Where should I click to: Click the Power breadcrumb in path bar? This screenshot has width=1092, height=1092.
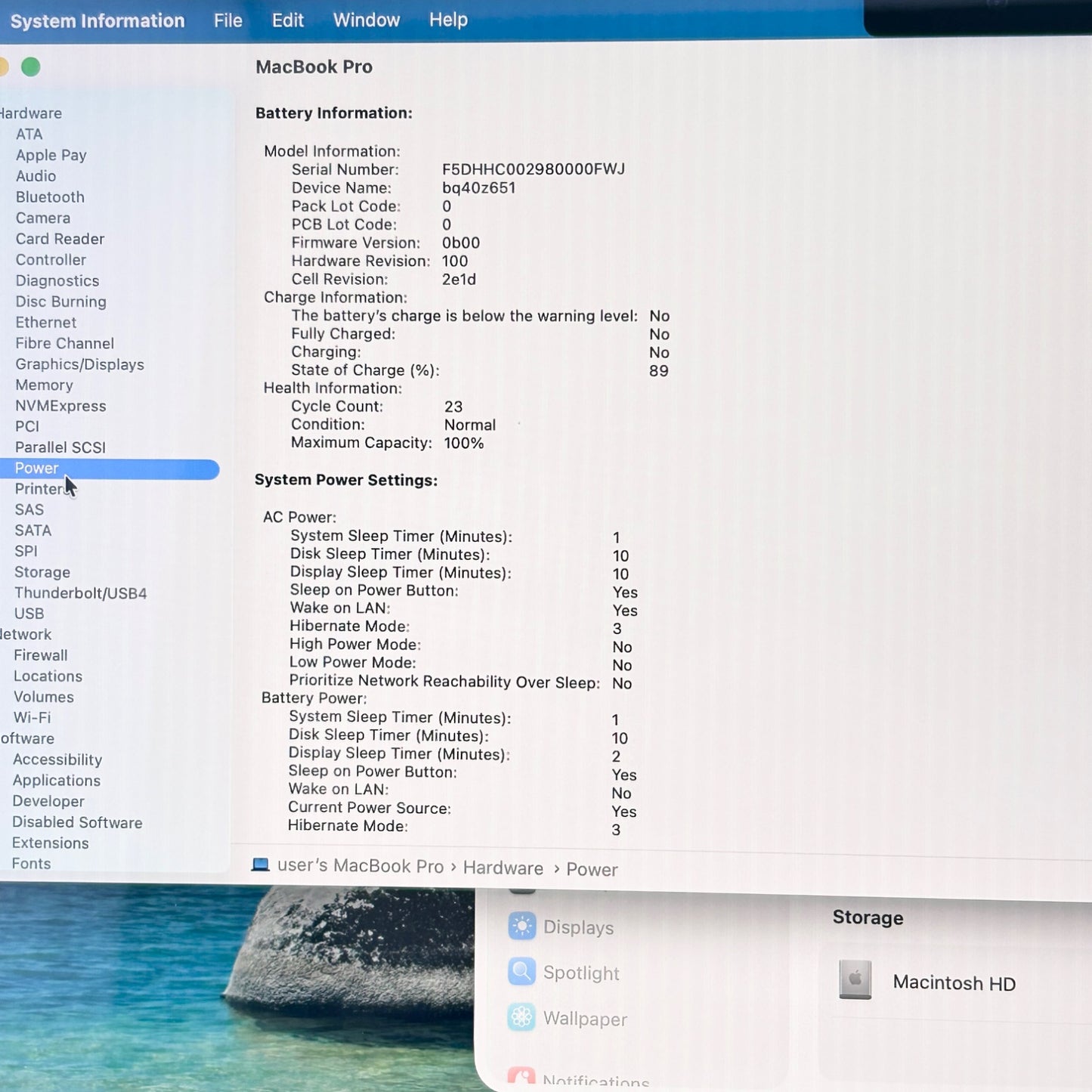point(592,870)
